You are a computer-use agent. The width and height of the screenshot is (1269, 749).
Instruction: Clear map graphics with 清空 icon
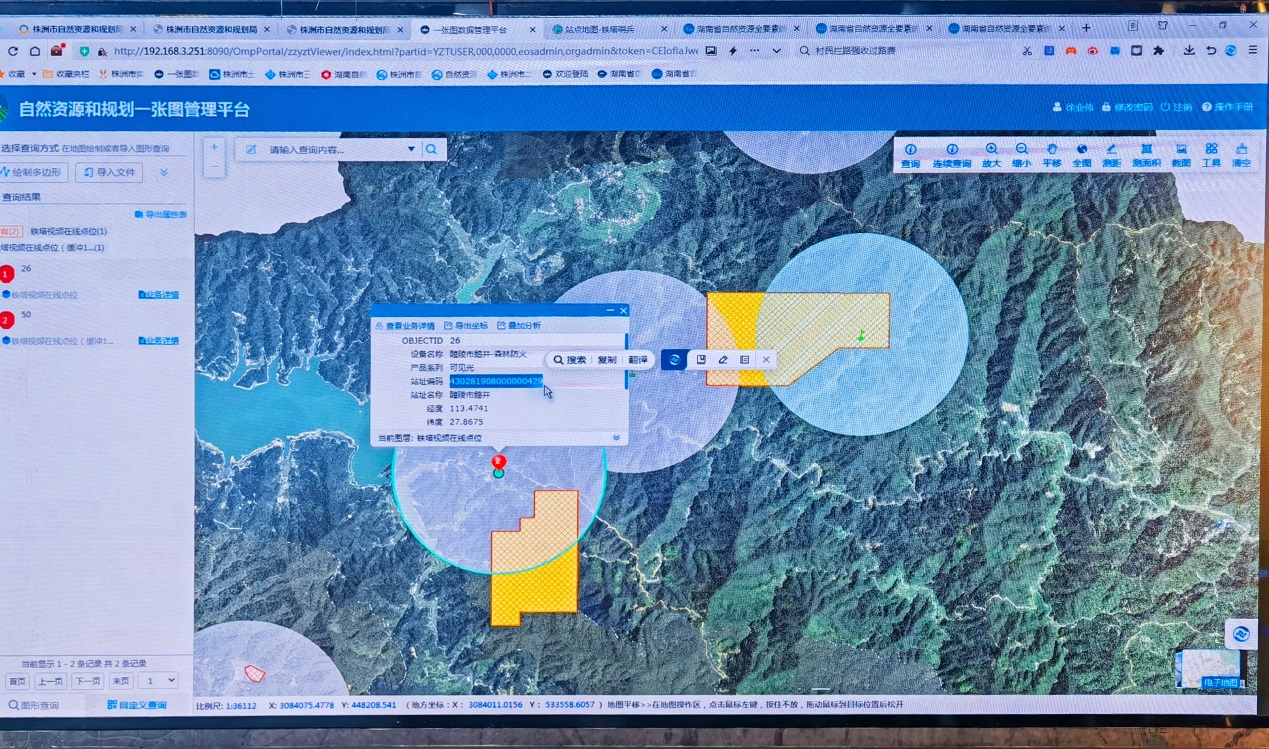click(x=1241, y=154)
